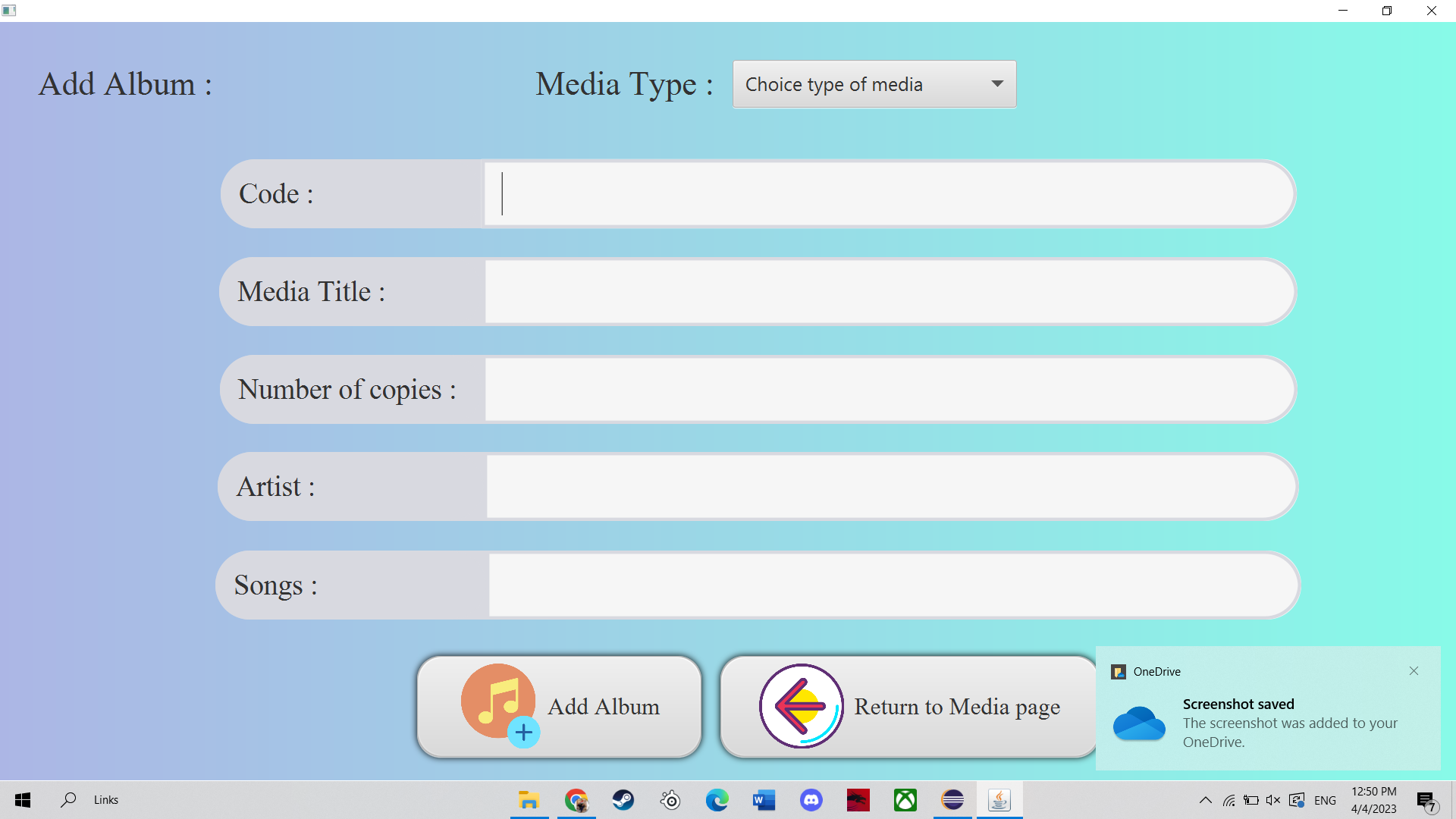Show hidden system tray icons chevron

point(1205,800)
